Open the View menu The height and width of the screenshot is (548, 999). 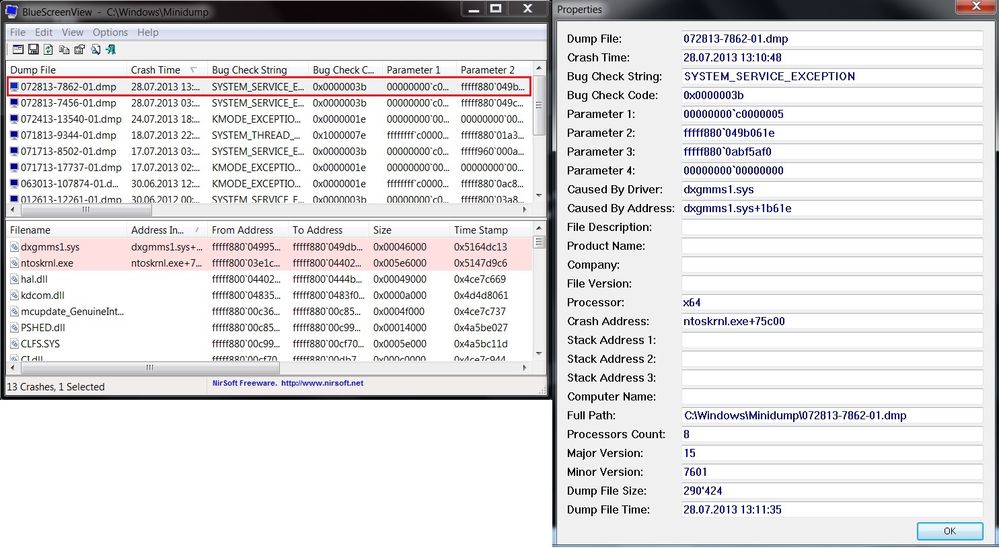click(x=72, y=32)
